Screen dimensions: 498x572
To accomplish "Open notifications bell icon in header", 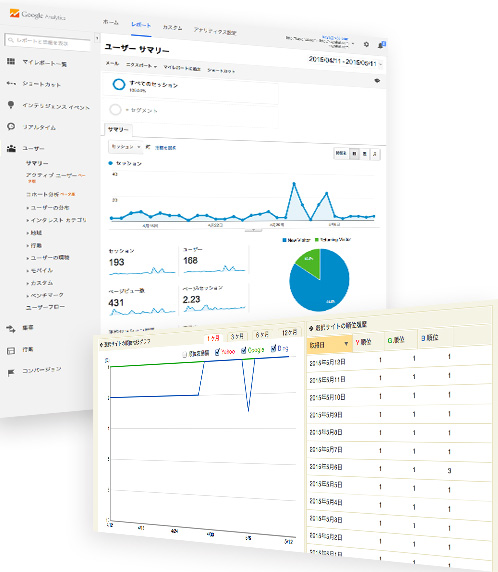I will pos(382,45).
